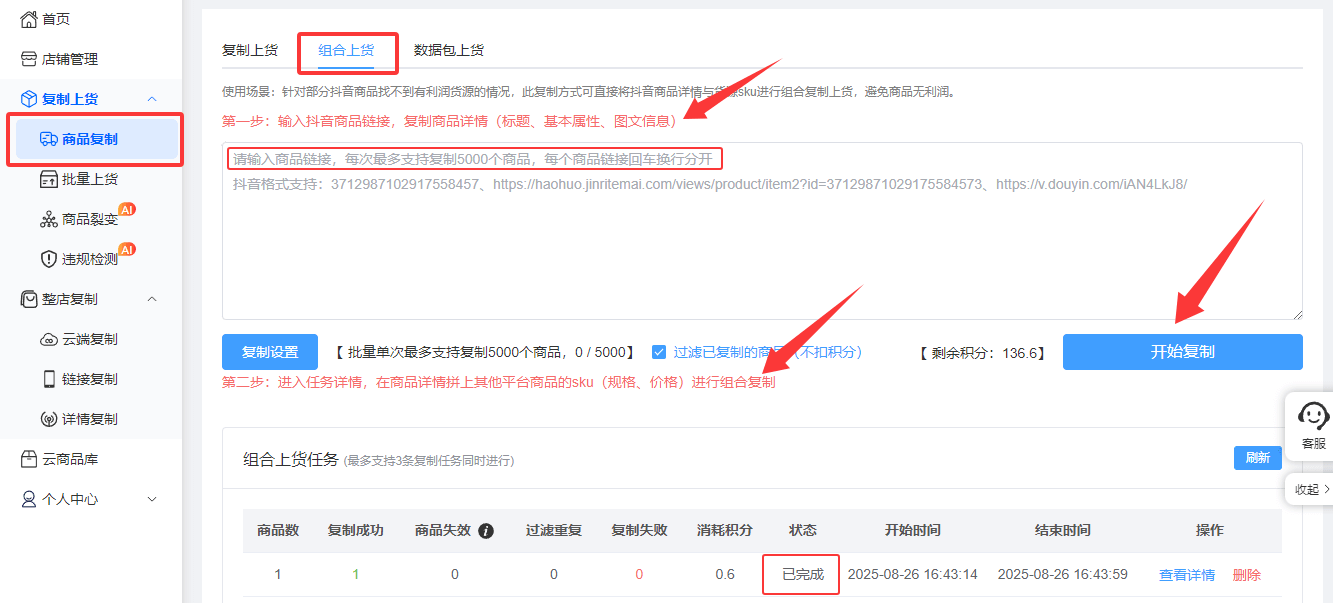Screen dimensions: 1333x603
Task: Toggle the 过滤已复制的商品 checkbox
Action: (x=659, y=352)
